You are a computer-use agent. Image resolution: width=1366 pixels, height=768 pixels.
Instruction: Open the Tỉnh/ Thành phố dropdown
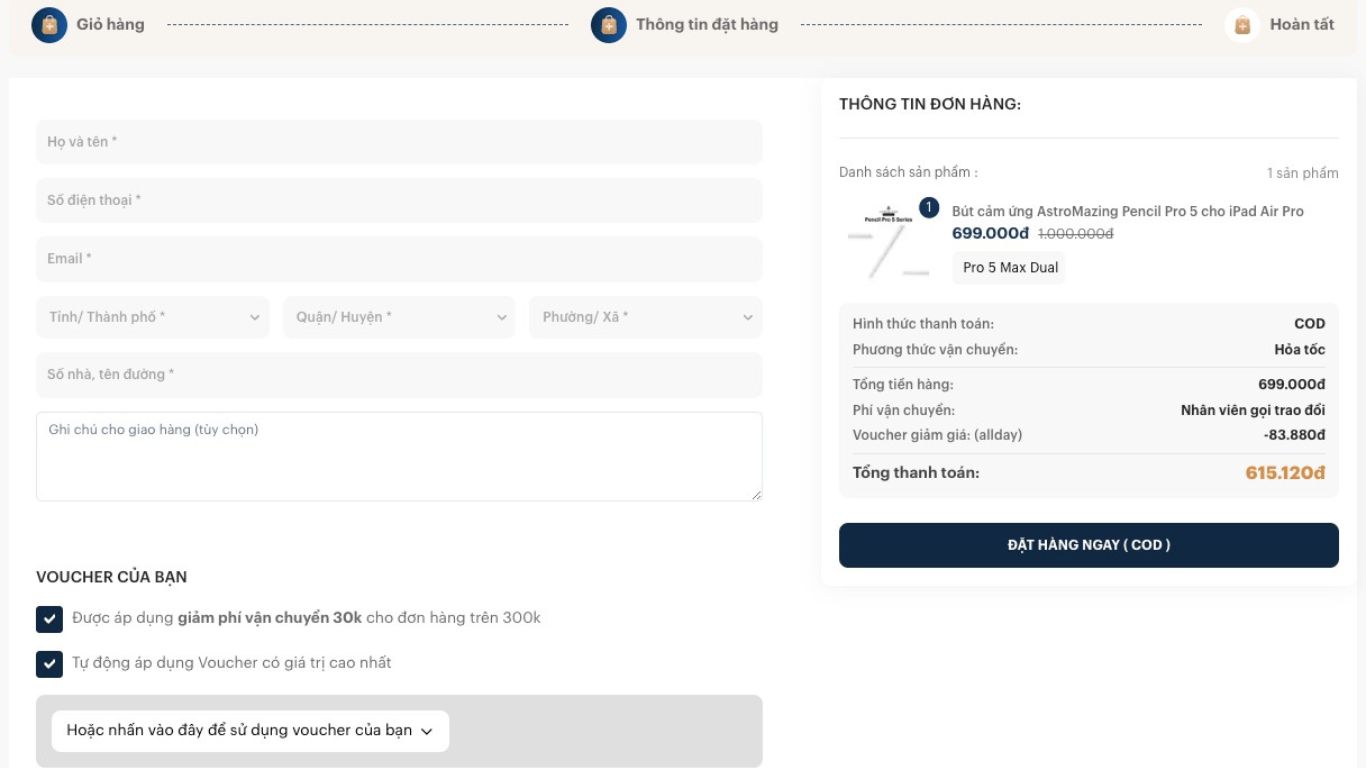[x=153, y=317]
